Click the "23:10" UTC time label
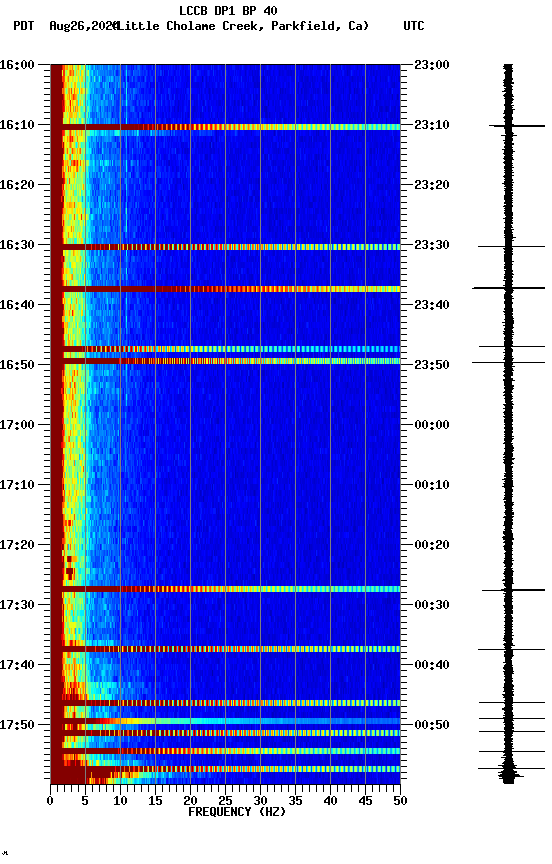This screenshot has height=864, width=552. coord(432,125)
